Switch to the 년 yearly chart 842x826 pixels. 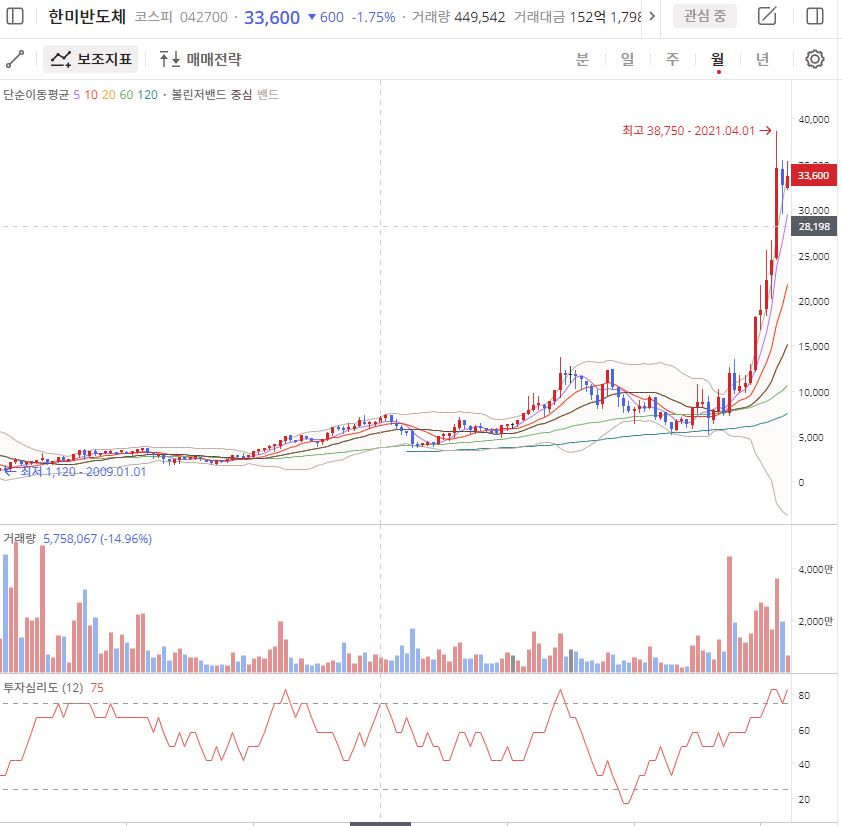click(x=763, y=59)
